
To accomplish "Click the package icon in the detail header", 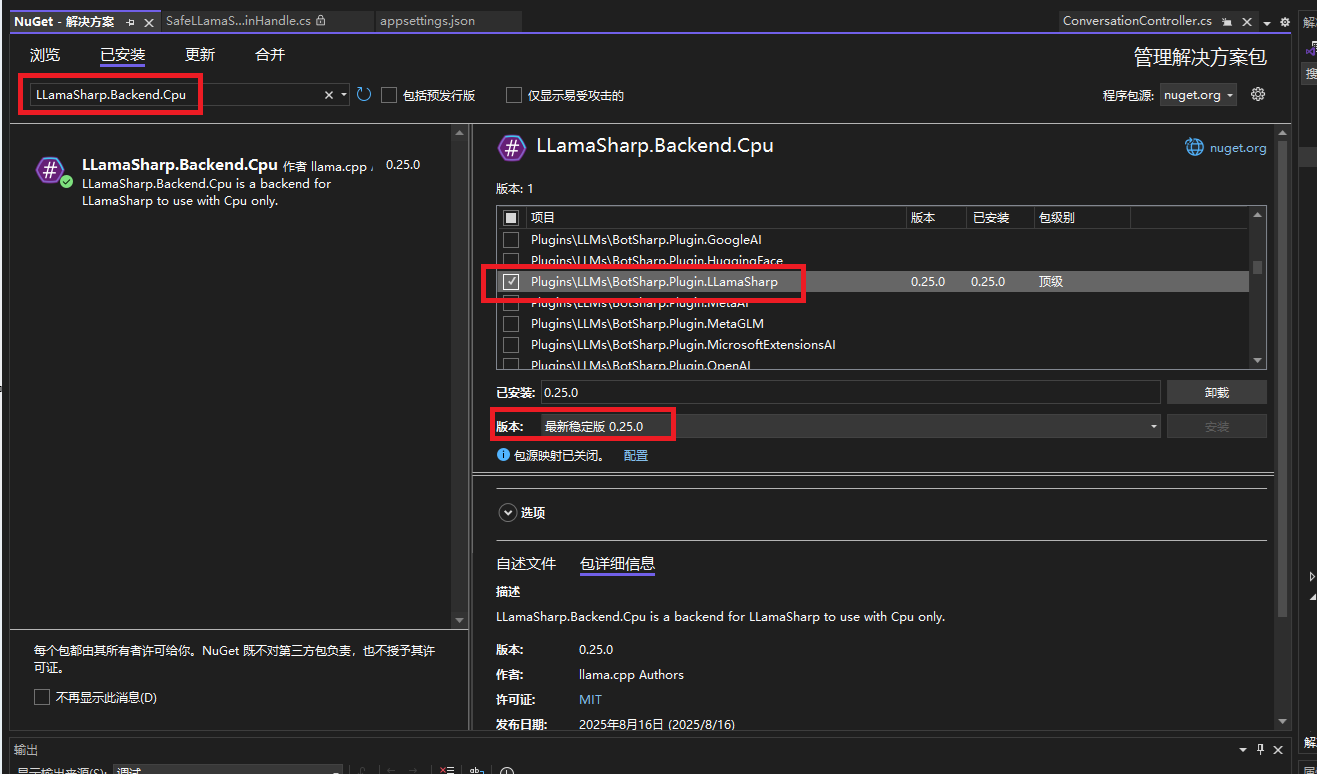I will (x=512, y=148).
